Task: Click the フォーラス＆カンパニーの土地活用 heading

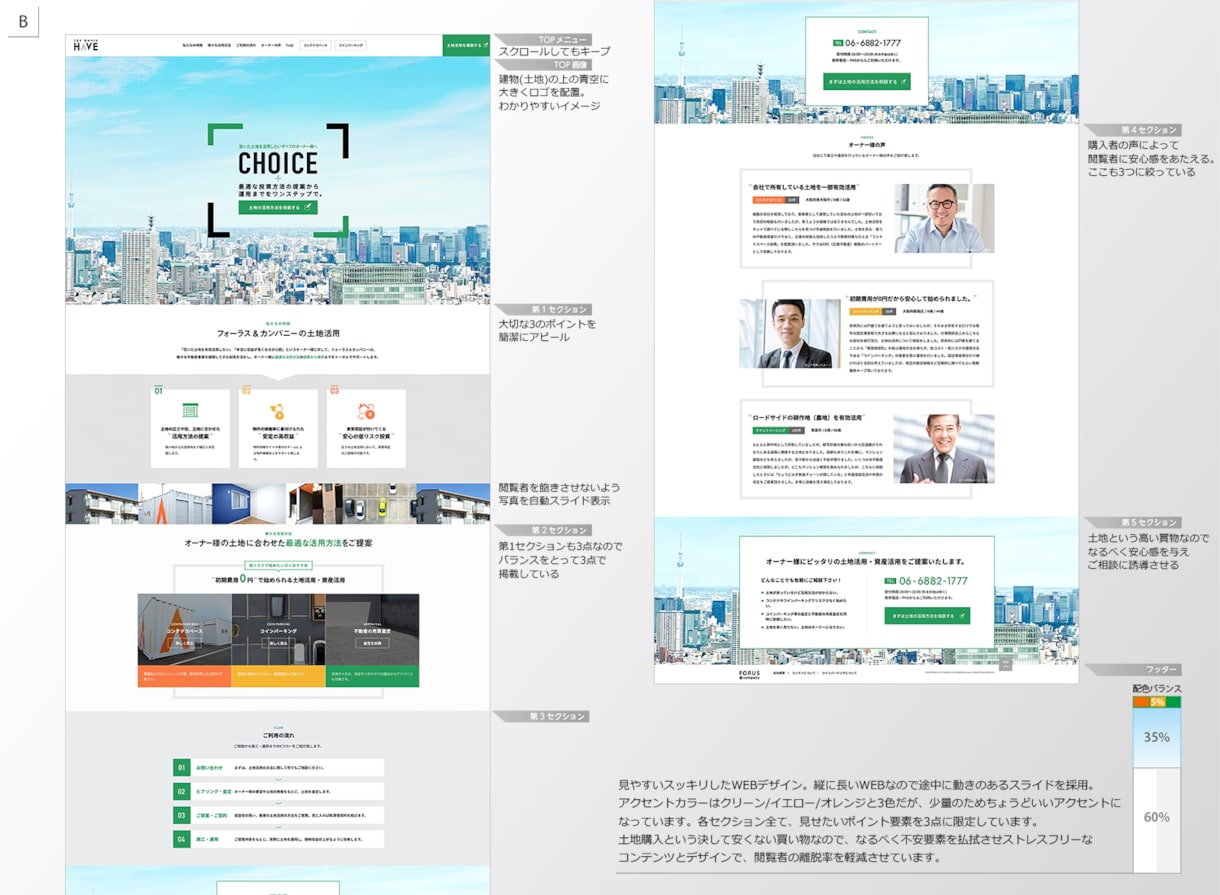Action: coord(278,332)
